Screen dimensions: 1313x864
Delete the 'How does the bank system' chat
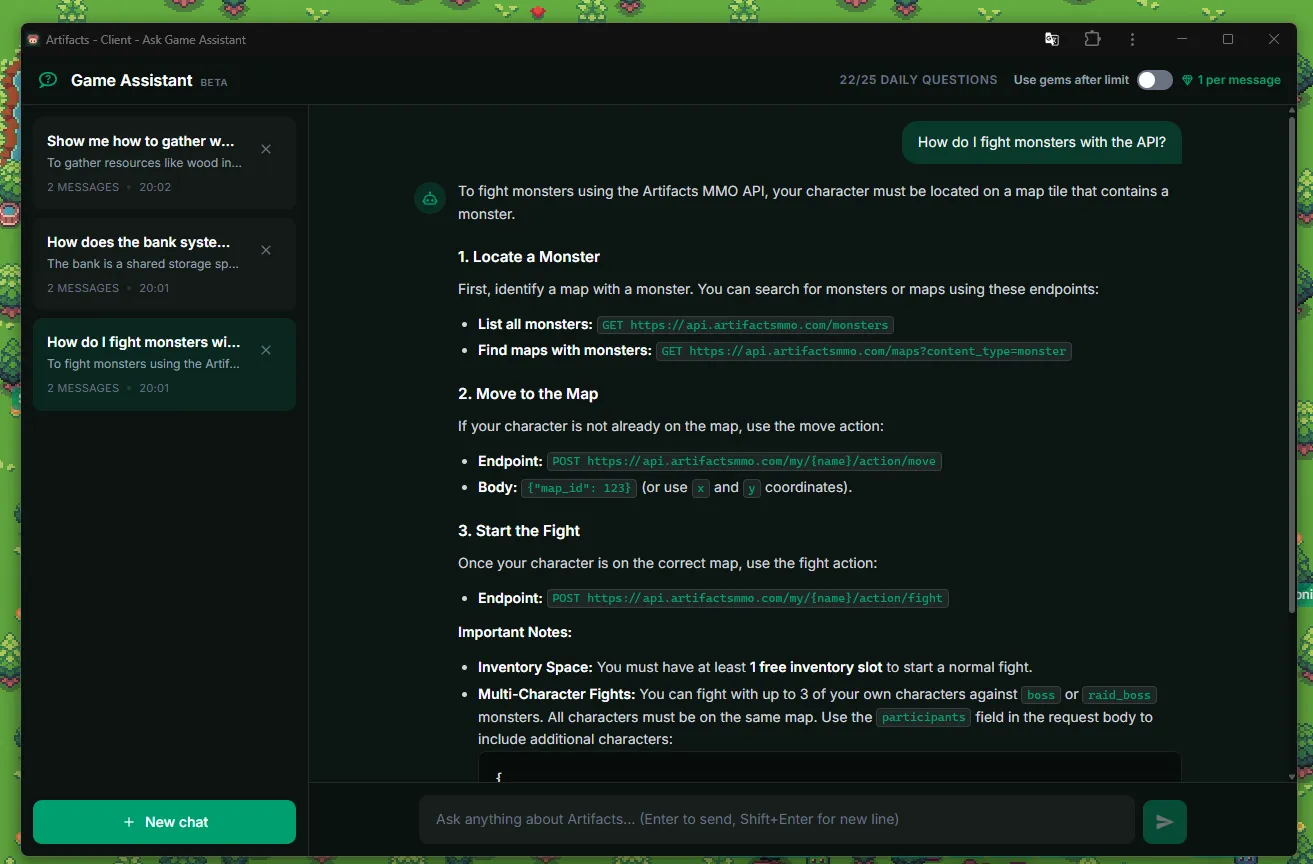pos(266,250)
